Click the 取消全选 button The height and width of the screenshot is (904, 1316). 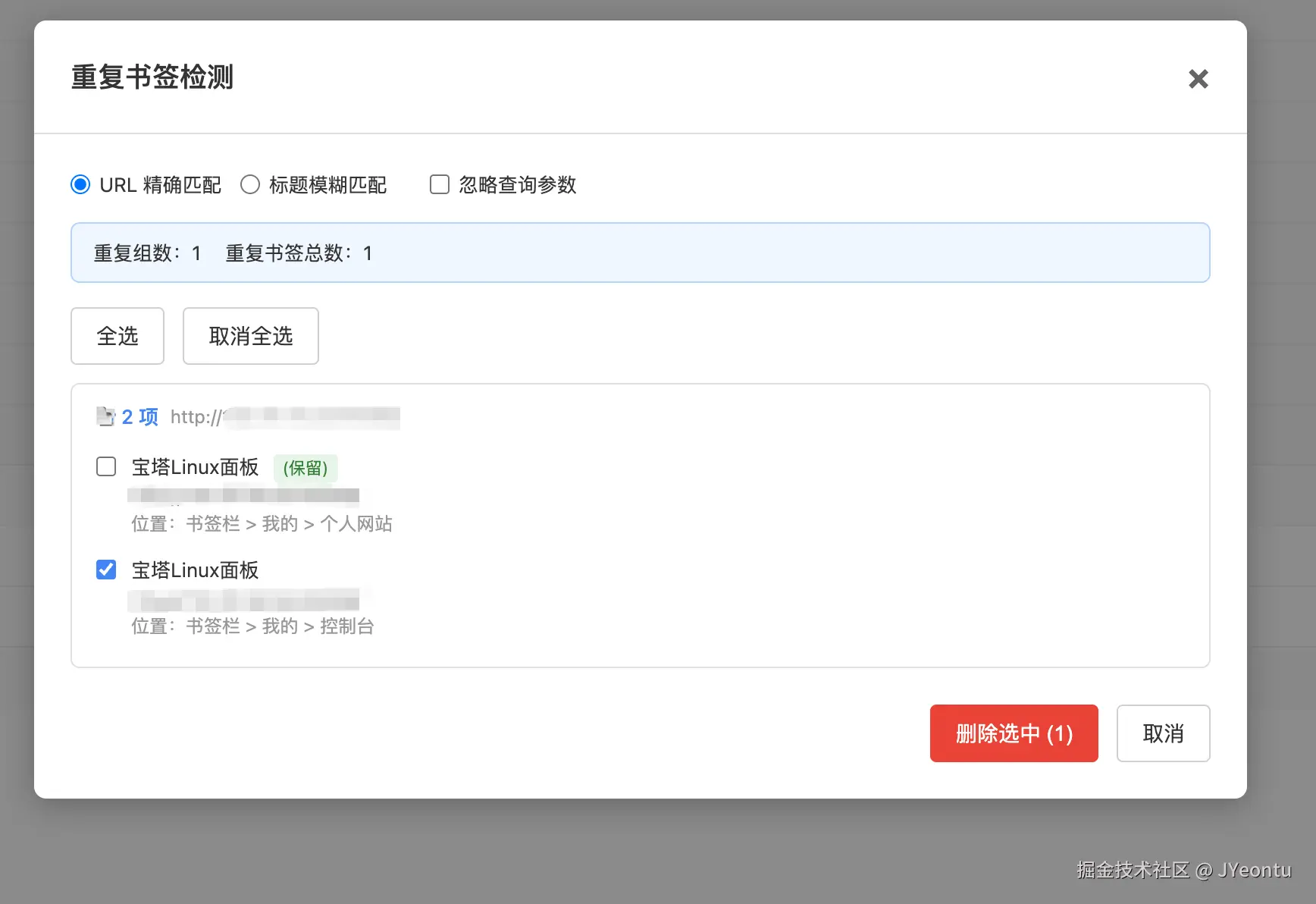[251, 336]
